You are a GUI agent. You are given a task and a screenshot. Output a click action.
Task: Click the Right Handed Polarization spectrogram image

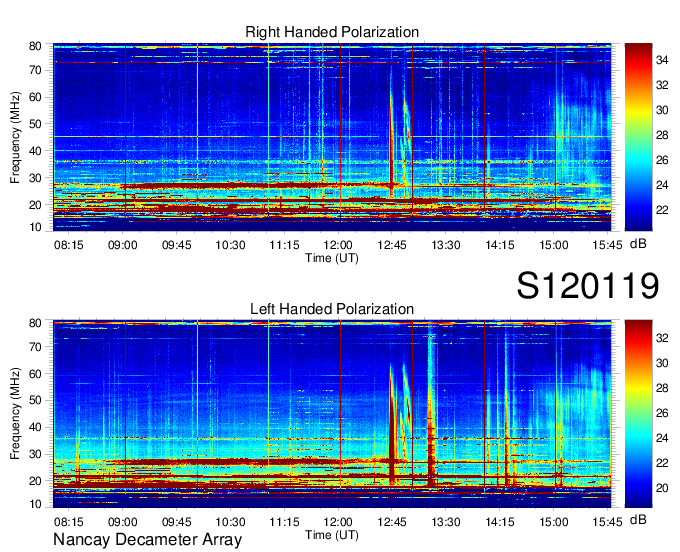pyautogui.click(x=332, y=137)
